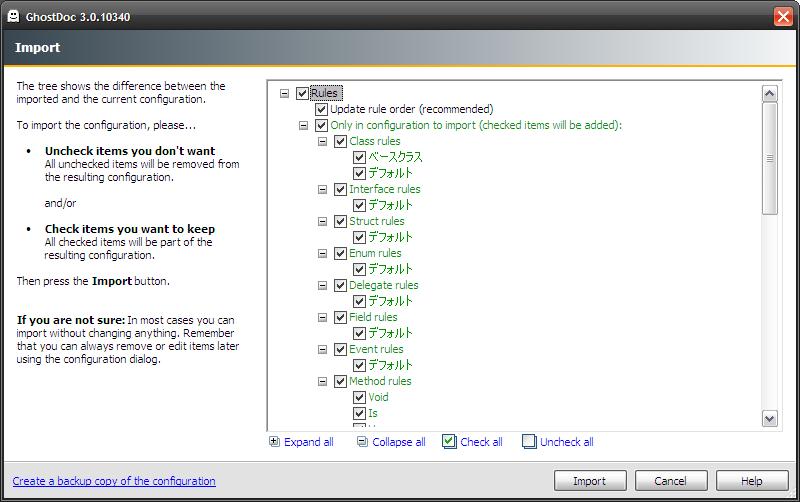Collapse the Struct rules node
This screenshot has width=800, height=502.
click(x=322, y=221)
